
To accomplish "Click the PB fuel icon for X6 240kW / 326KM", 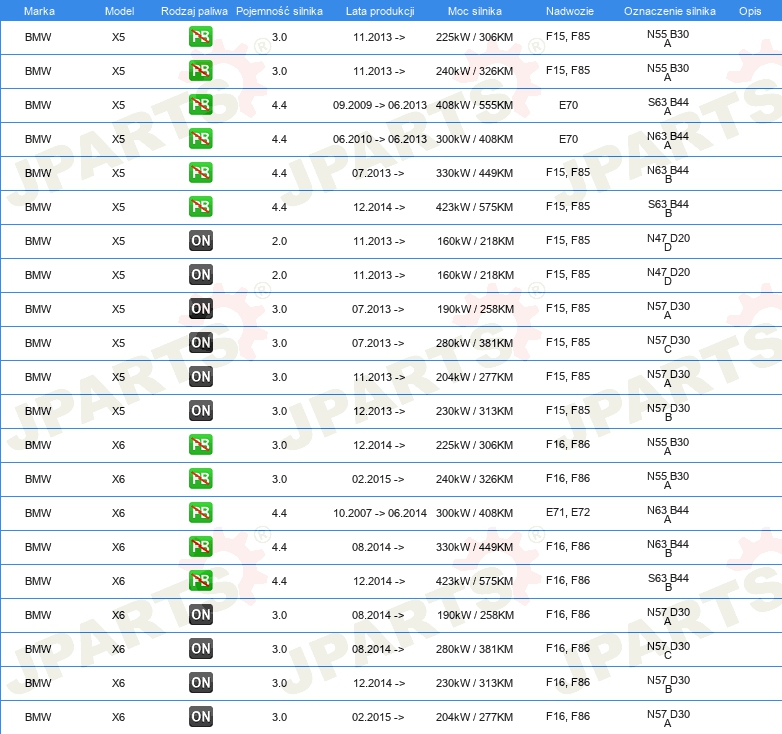I will click(200, 479).
